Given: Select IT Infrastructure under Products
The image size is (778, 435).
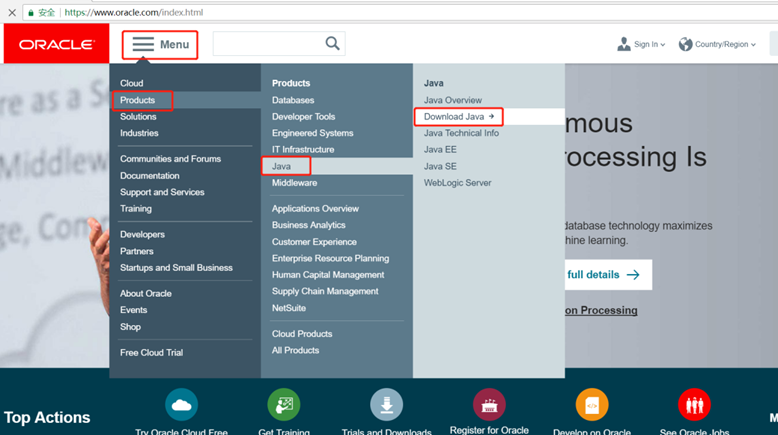Looking at the screenshot, I should coord(303,149).
